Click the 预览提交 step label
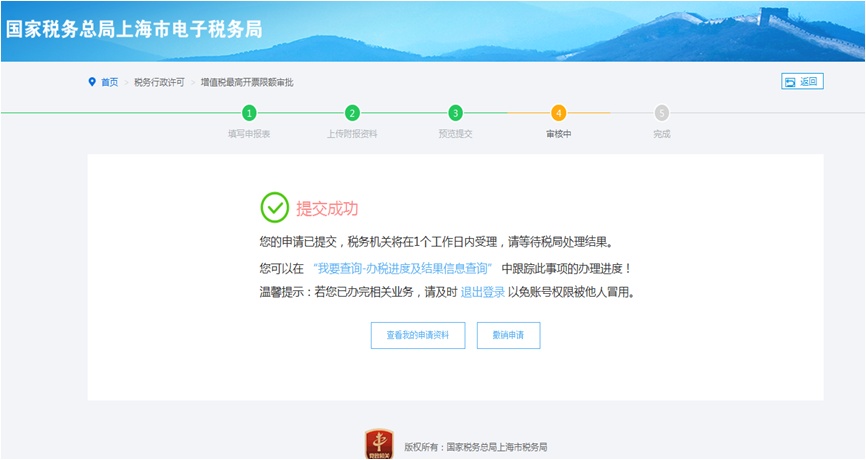Viewport: 866px width, 460px height. pos(455,134)
